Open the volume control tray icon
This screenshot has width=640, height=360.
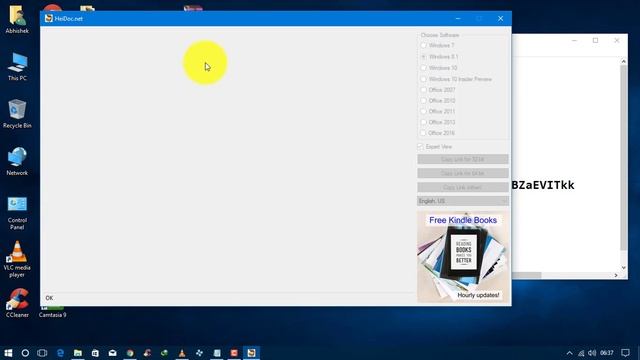tap(592, 353)
